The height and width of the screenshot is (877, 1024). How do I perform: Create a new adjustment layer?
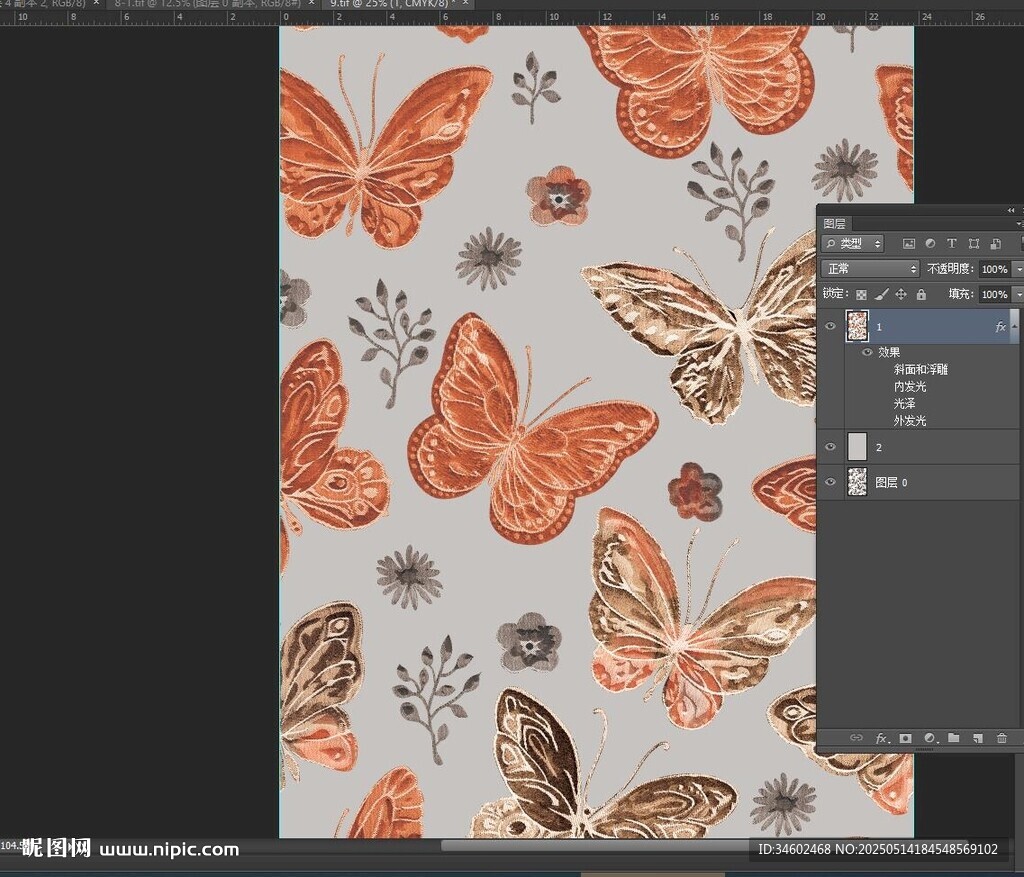tap(930, 738)
